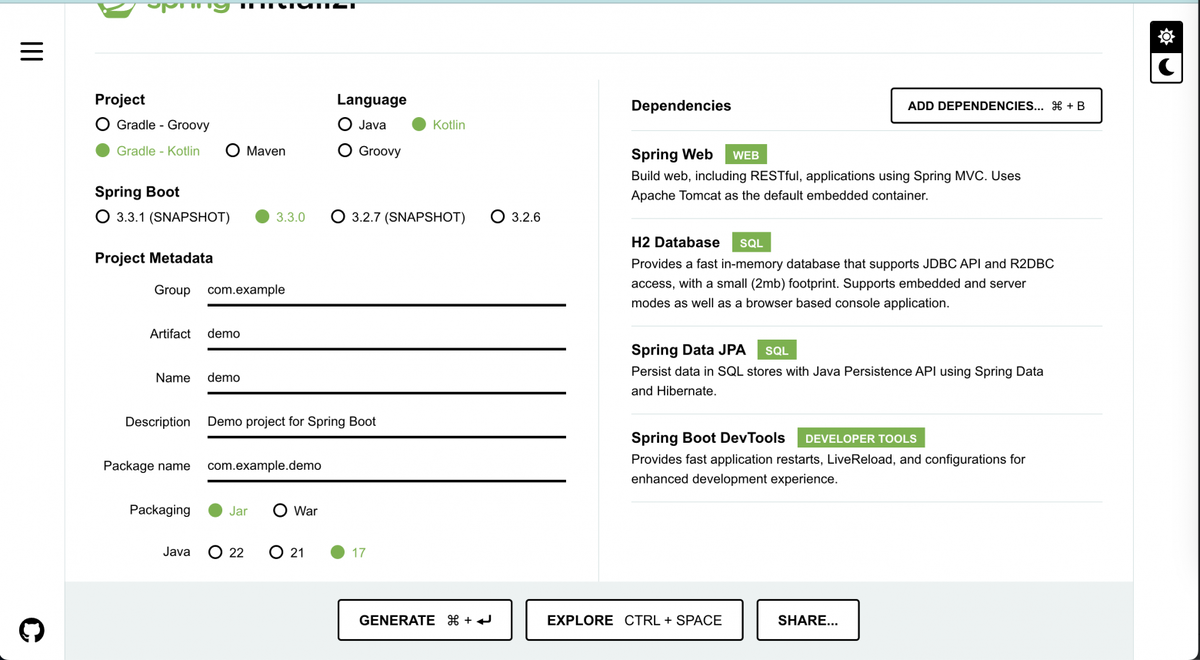Click the DEVELOPER TOOLS badge
This screenshot has width=1200, height=660.
pyautogui.click(x=861, y=439)
